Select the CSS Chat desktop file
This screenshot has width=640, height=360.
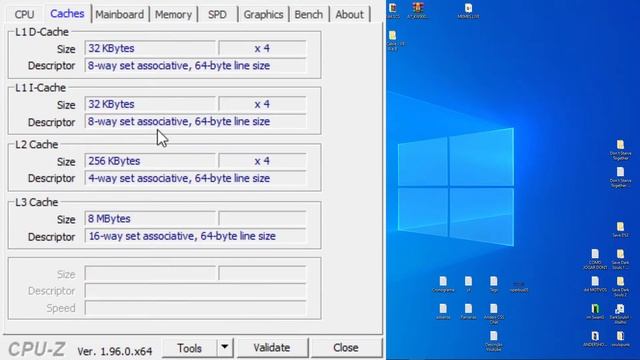pyautogui.click(x=493, y=313)
